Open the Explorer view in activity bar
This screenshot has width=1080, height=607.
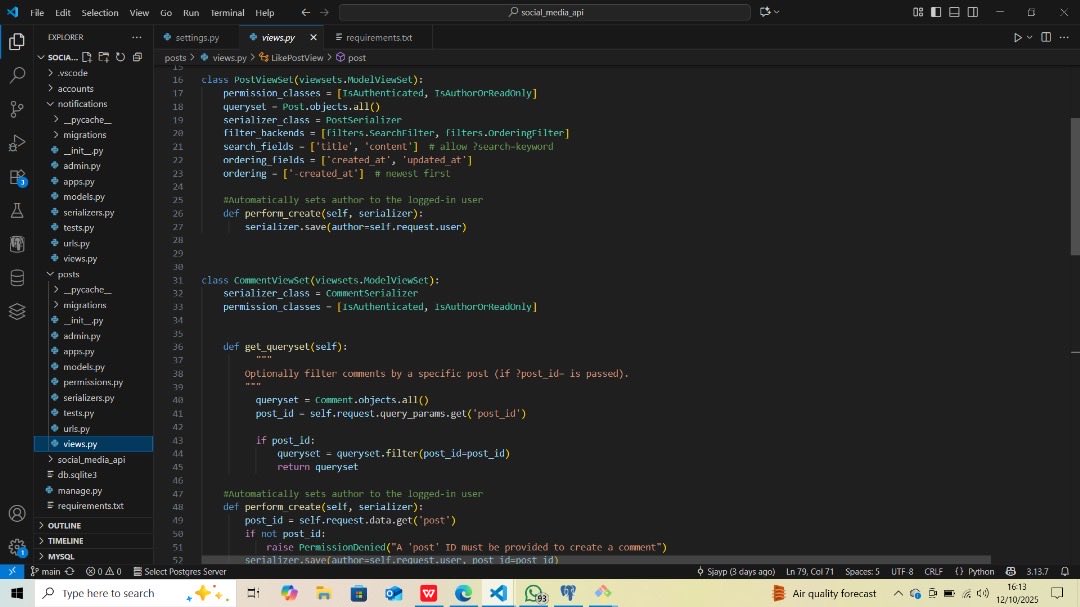click(x=17, y=42)
